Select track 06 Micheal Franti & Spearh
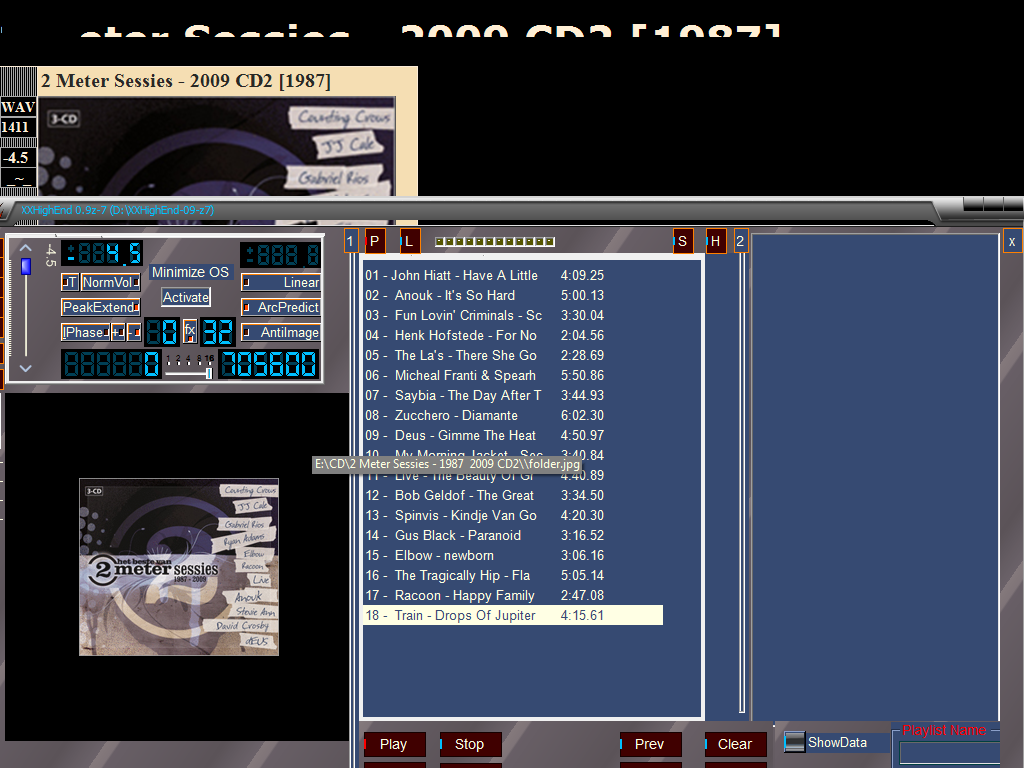 (513, 376)
